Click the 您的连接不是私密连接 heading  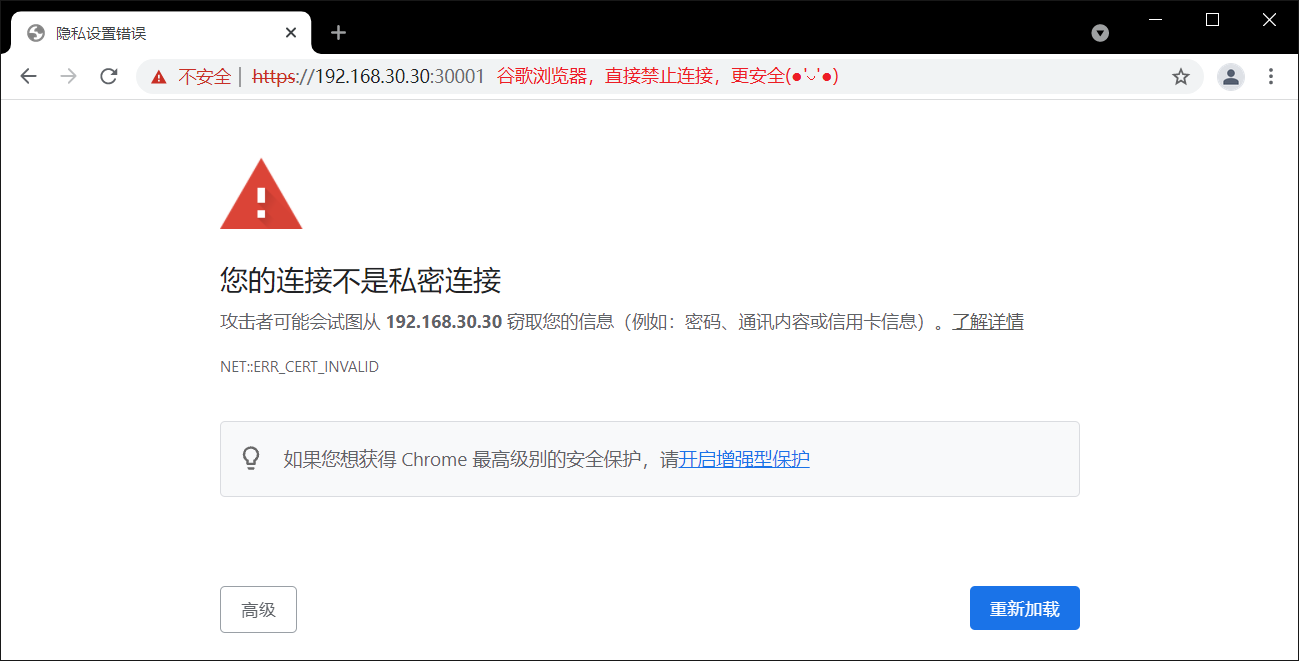click(360, 281)
